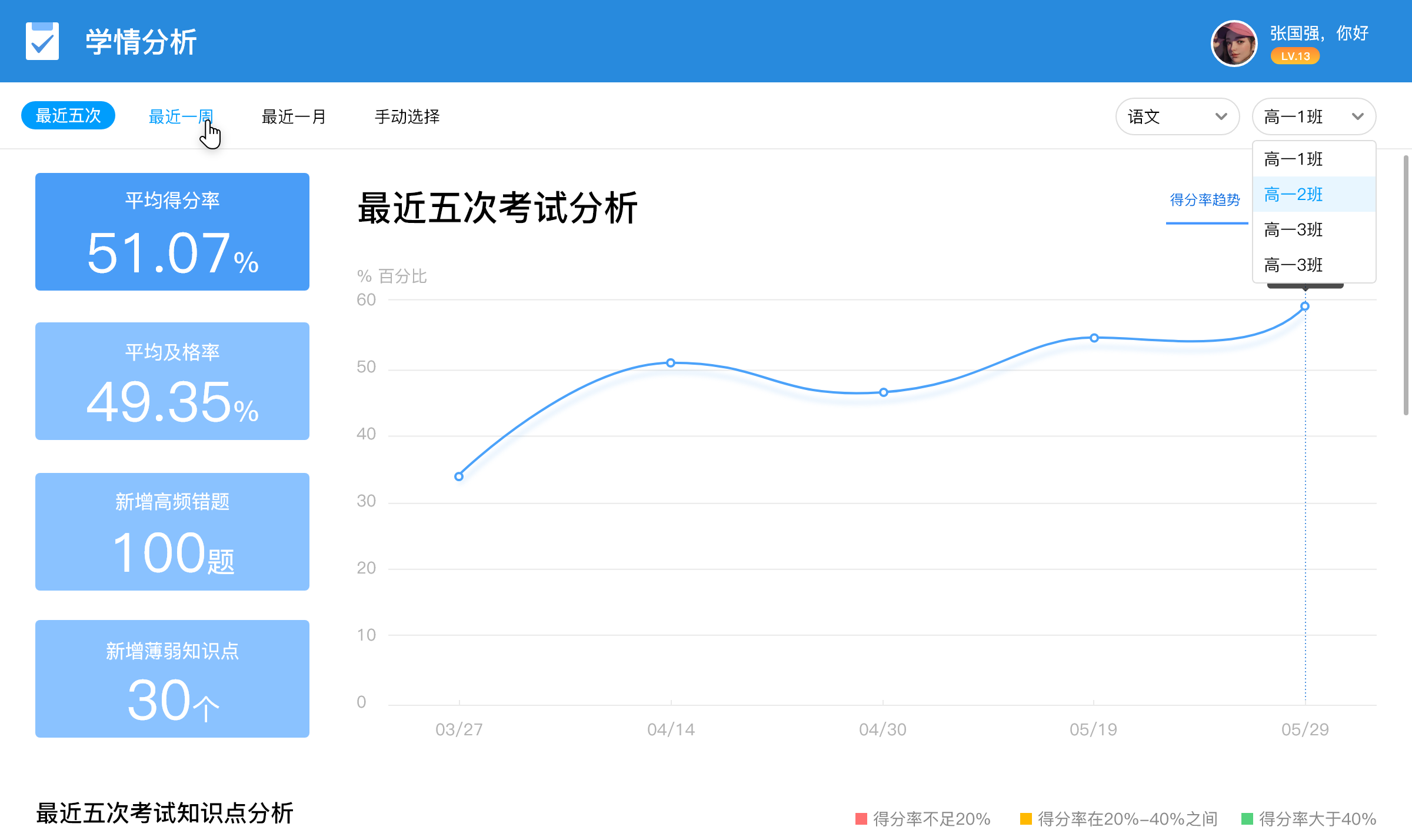The height and width of the screenshot is (840, 1412).
Task: Click the chevron arrow in 高一1班 dropdown
Action: coord(1357,116)
